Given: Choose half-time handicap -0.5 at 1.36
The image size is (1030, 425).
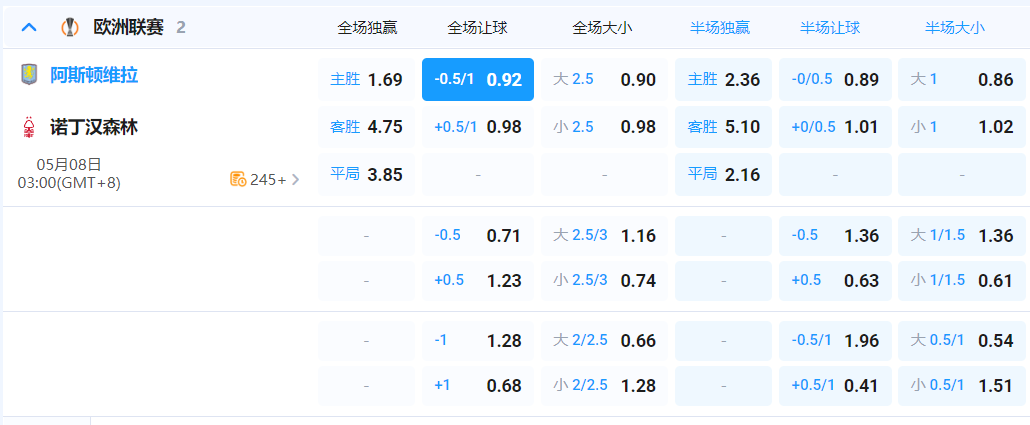Looking at the screenshot, I should 836,235.
